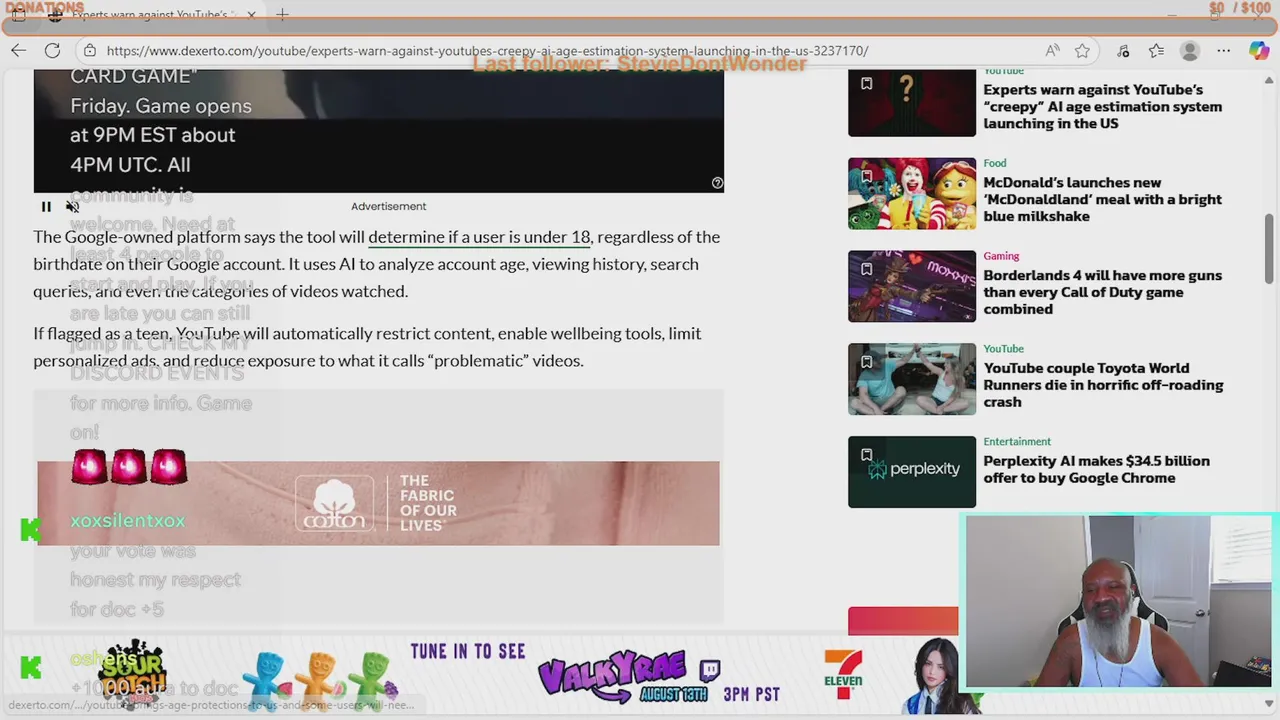Open the Cotton 'Fabric of Our Lives' ad
1280x720 pixels.
click(378, 503)
